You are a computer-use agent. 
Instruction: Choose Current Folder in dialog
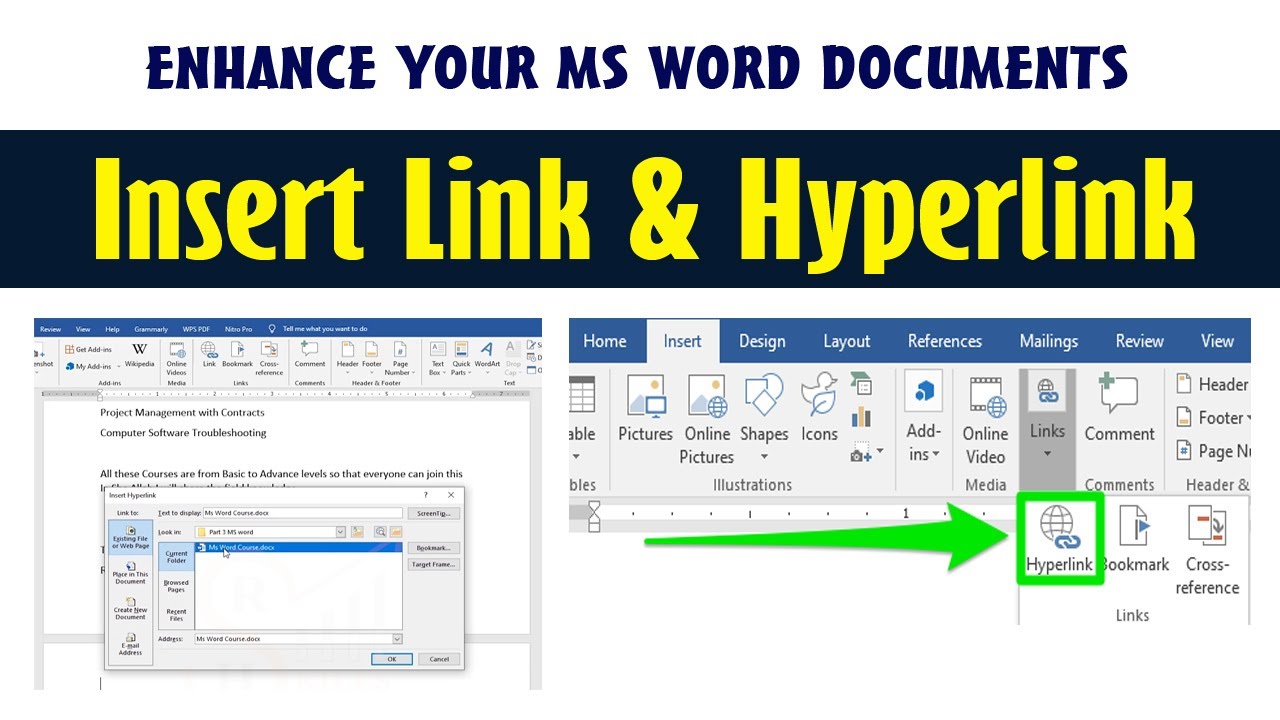click(176, 557)
